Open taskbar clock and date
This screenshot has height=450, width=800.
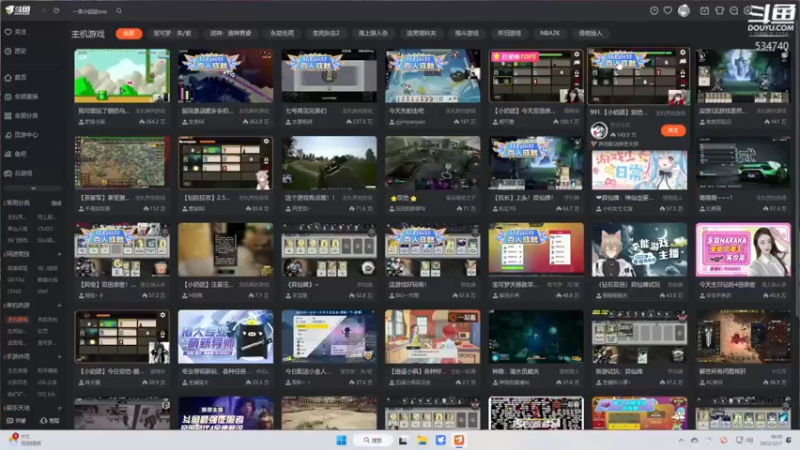click(x=771, y=440)
